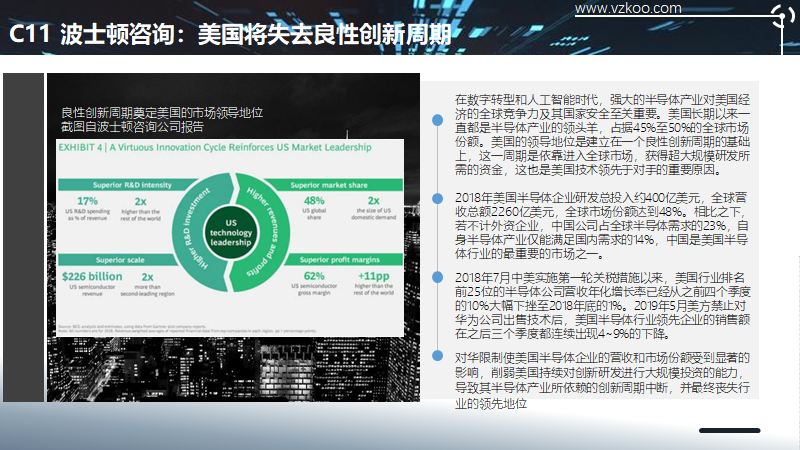Click the Superior profit margins header bar
The height and width of the screenshot is (450, 800).
tap(343, 260)
